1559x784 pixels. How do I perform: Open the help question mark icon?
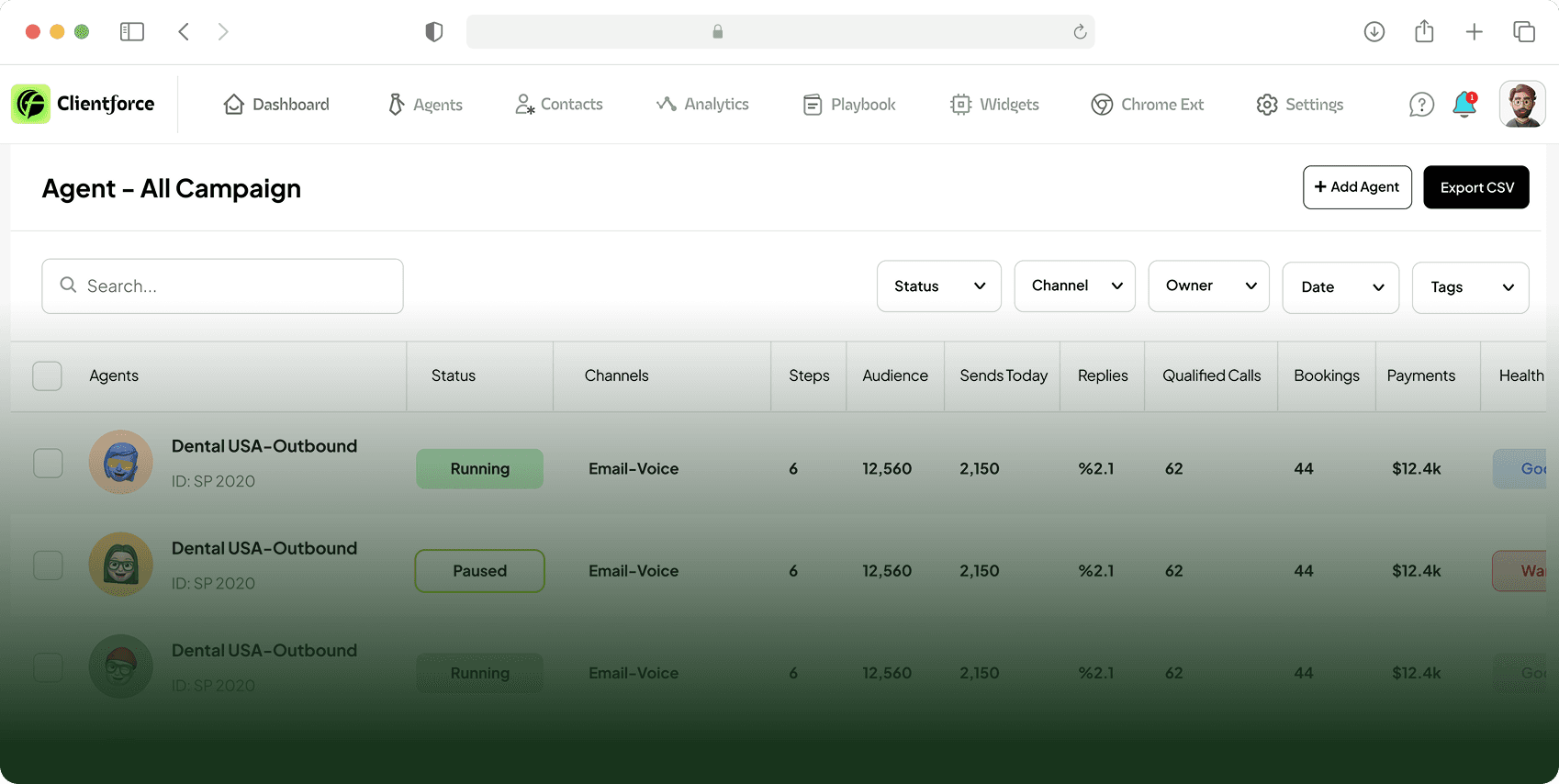click(1421, 105)
